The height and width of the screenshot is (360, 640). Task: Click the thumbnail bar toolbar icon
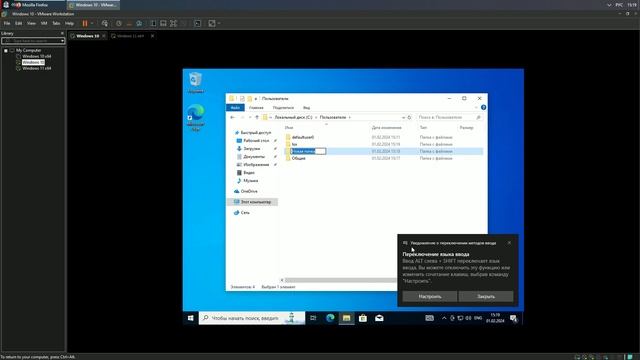tap(163, 24)
